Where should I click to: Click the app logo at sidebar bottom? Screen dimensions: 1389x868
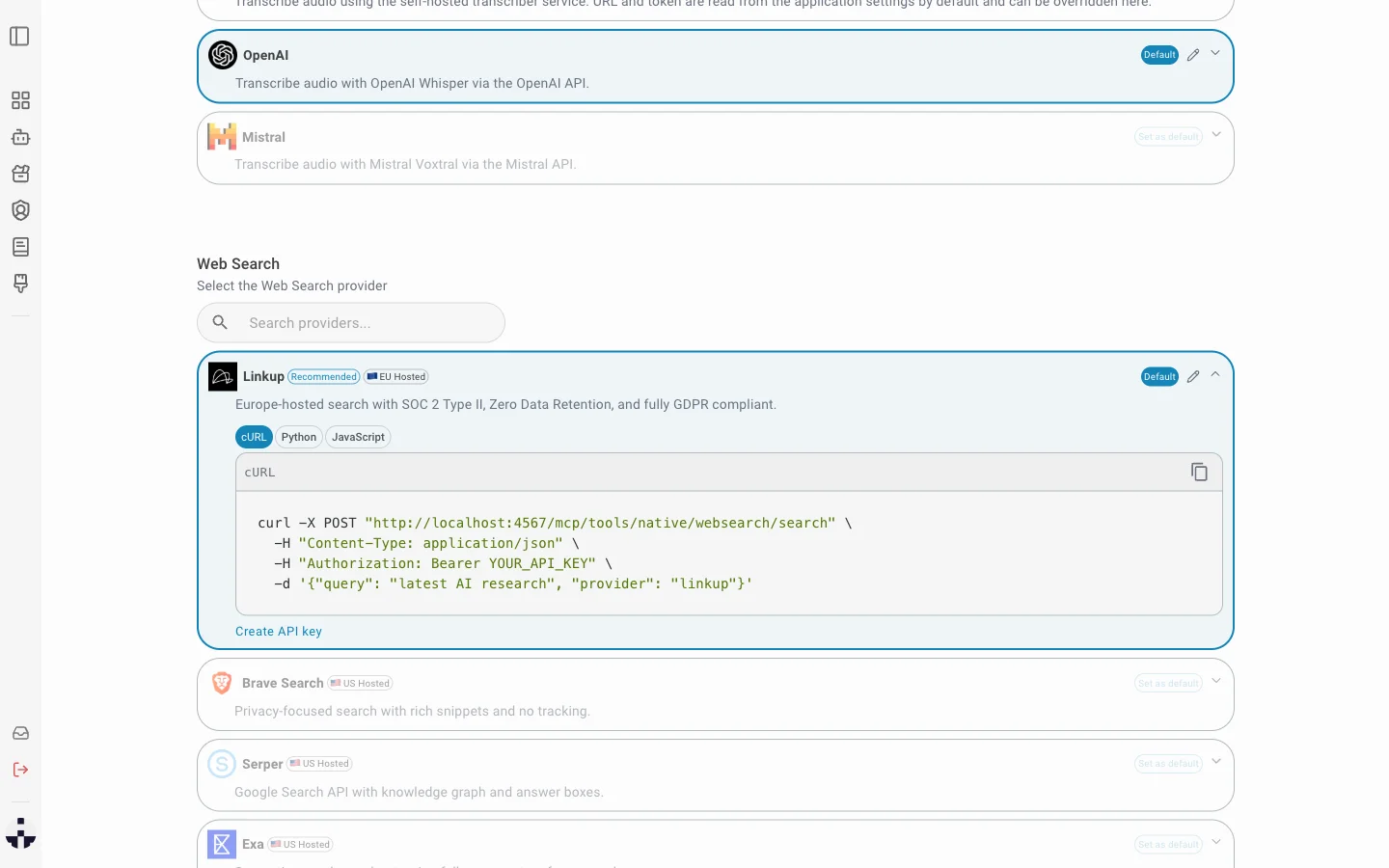[20, 833]
